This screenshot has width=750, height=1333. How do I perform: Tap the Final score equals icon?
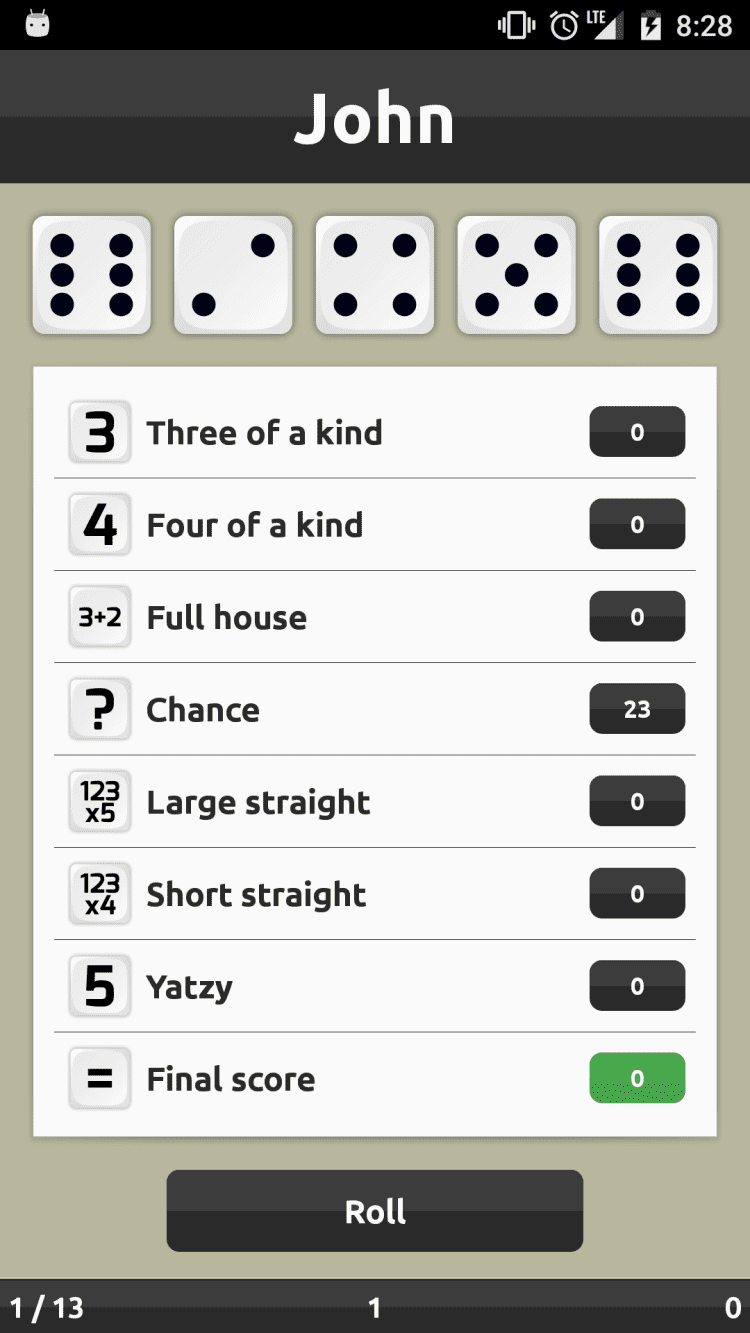[100, 1079]
